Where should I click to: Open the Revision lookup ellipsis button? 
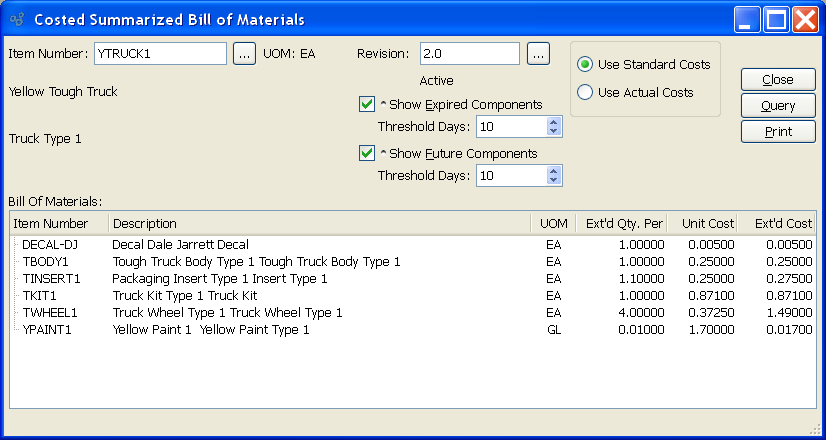[537, 54]
